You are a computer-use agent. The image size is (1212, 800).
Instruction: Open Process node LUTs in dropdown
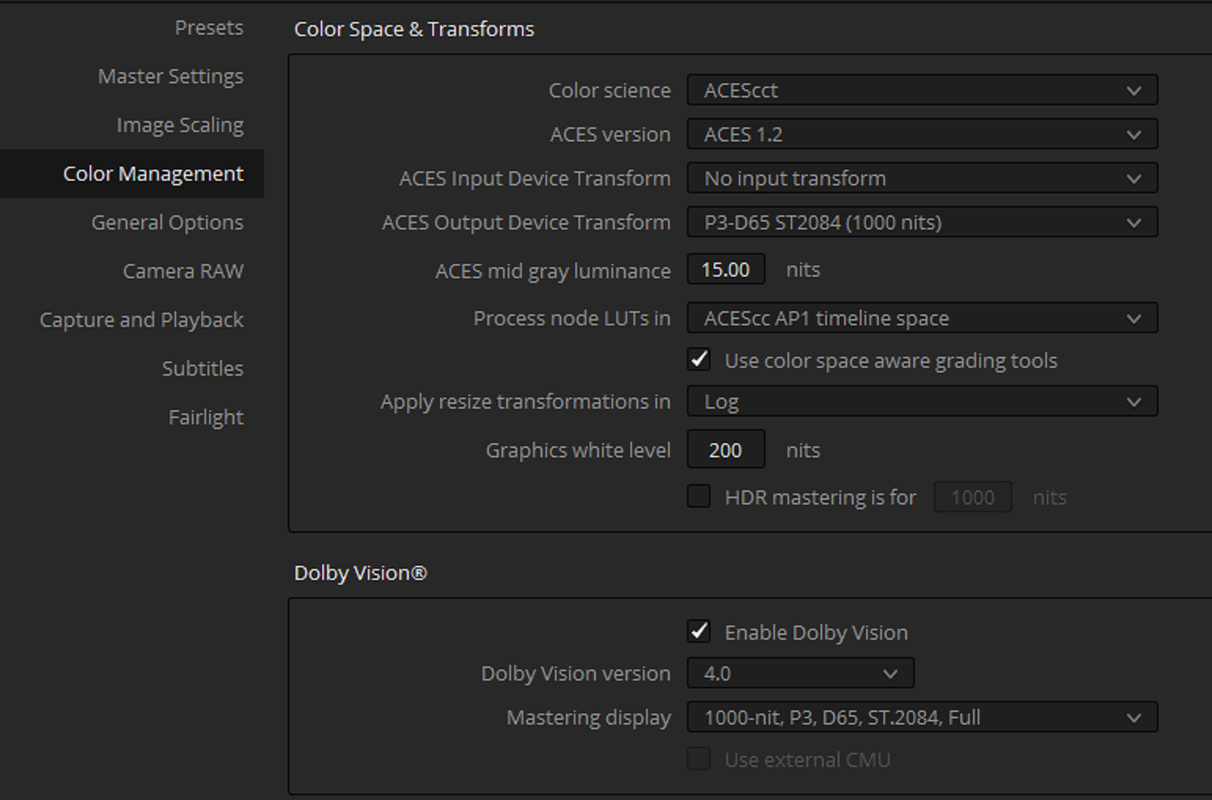click(922, 318)
